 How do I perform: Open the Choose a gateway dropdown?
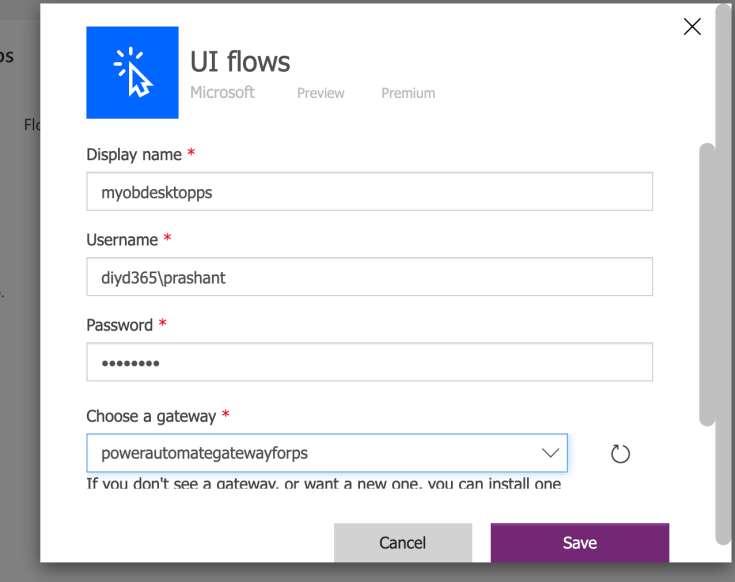(327, 453)
